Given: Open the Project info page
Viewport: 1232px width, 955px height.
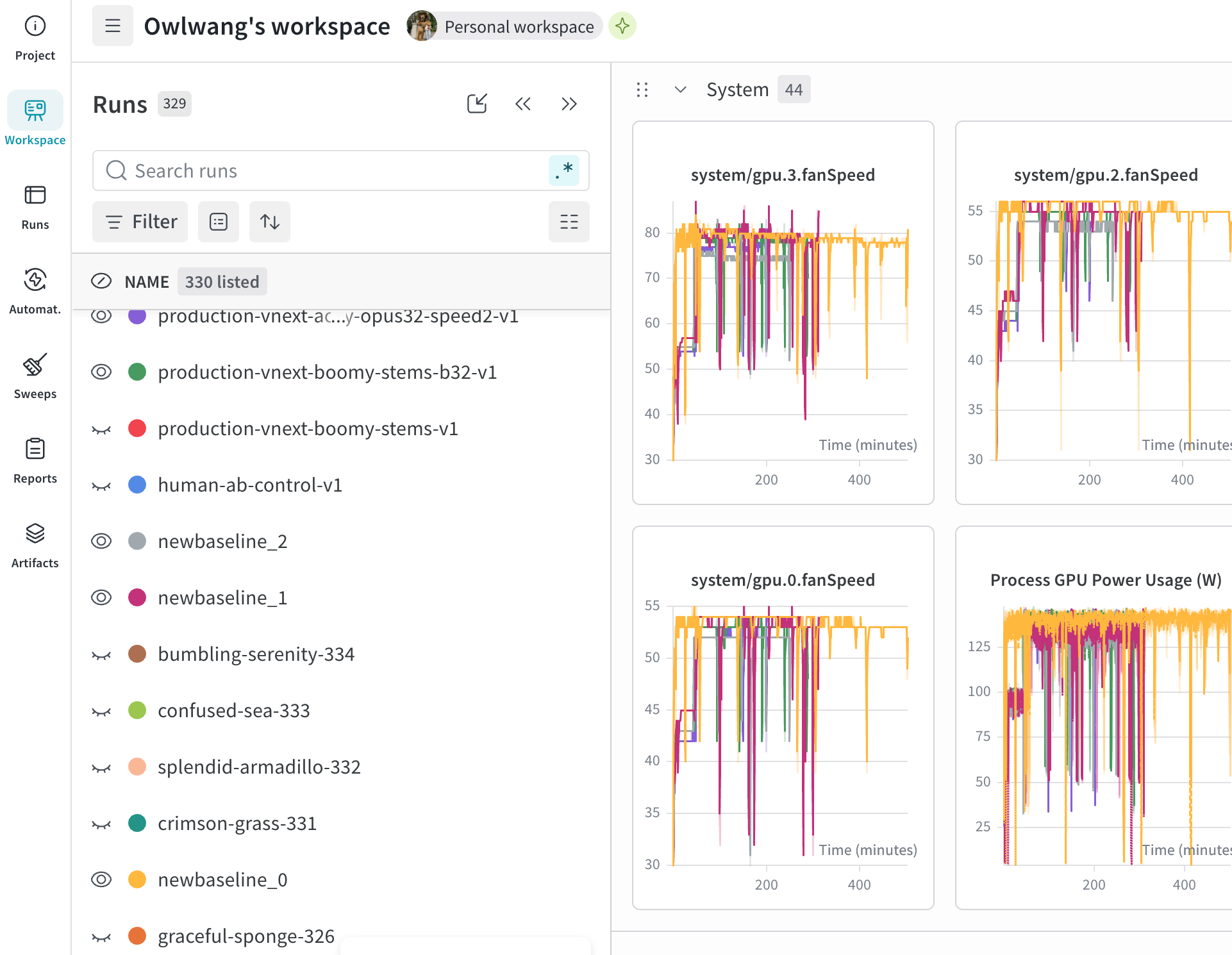Looking at the screenshot, I should 35,38.
